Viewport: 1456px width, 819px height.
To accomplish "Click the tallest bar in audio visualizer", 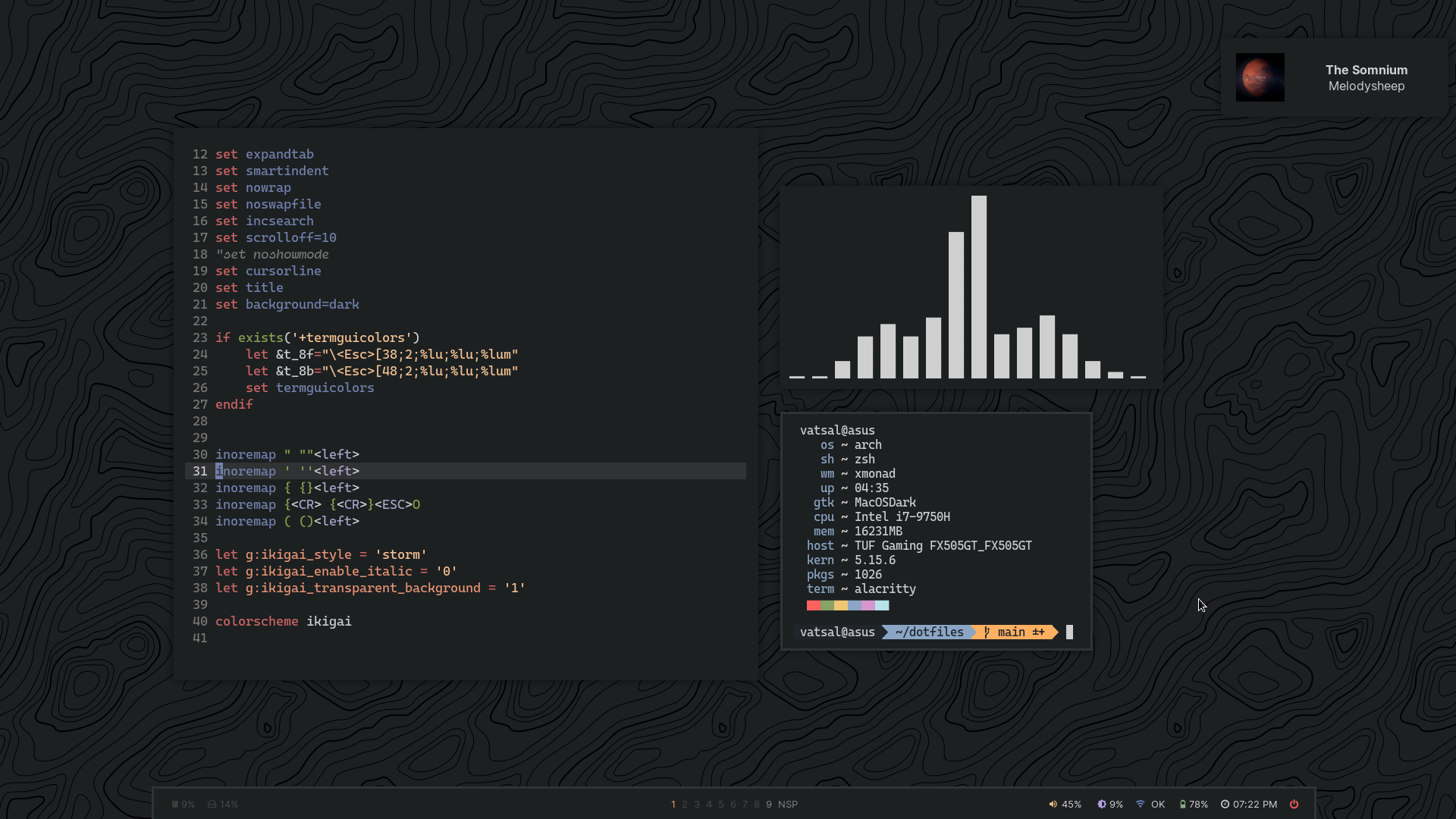I will tap(978, 287).
